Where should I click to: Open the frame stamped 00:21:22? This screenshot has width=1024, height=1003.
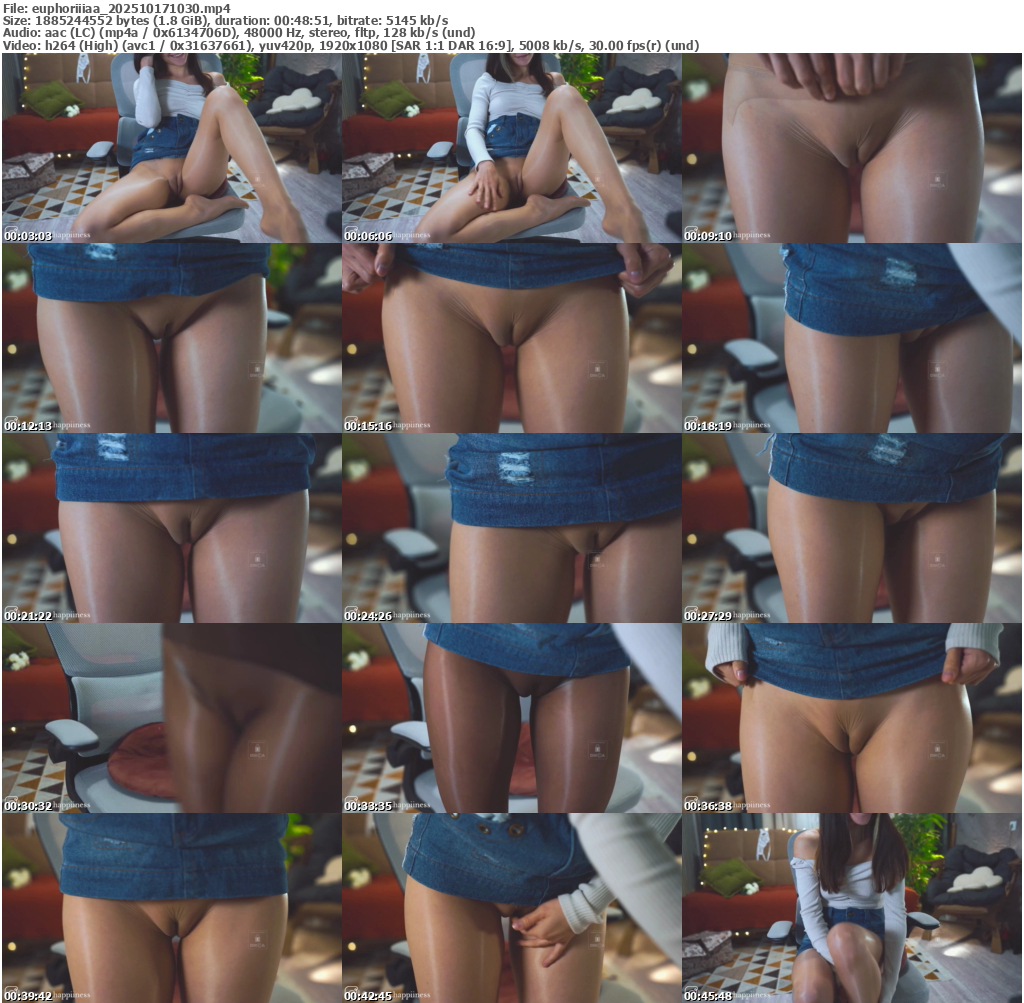[x=171, y=528]
